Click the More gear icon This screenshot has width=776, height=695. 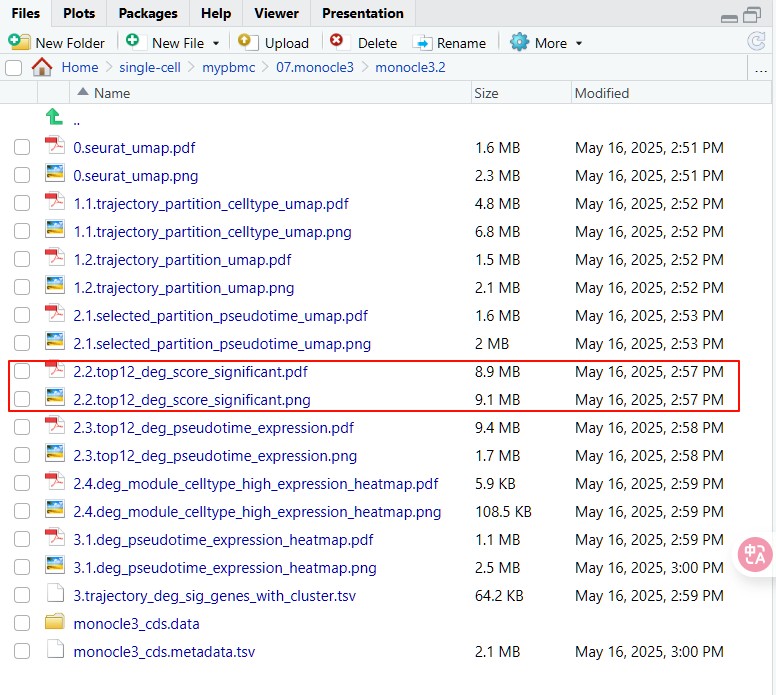(x=519, y=42)
